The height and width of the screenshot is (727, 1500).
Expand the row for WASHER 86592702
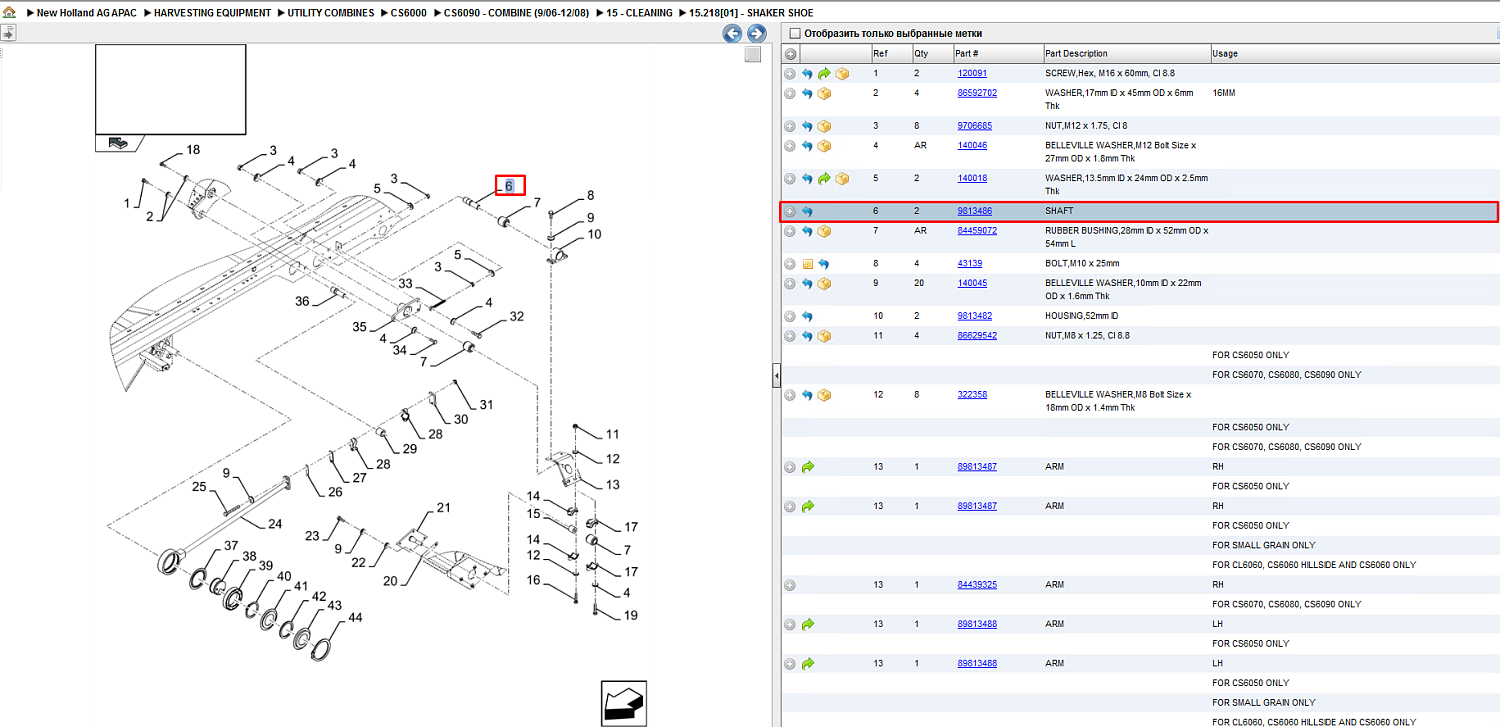pos(790,94)
